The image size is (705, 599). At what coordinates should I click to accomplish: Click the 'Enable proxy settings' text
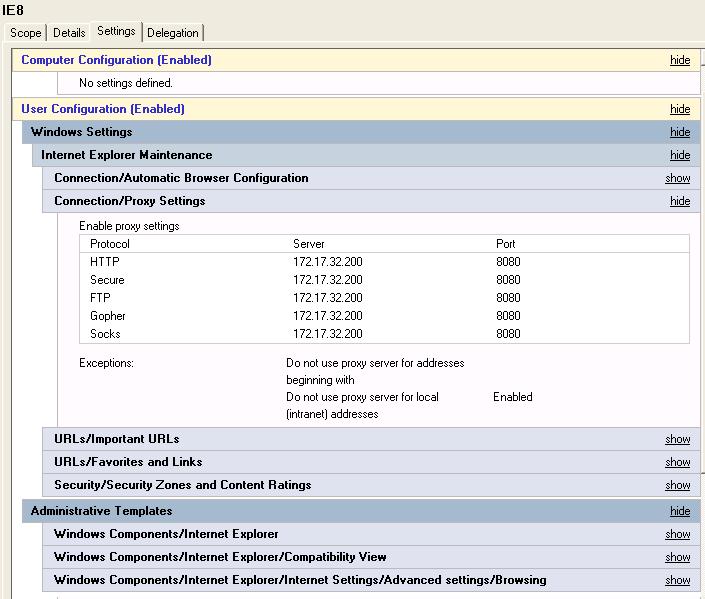129,226
